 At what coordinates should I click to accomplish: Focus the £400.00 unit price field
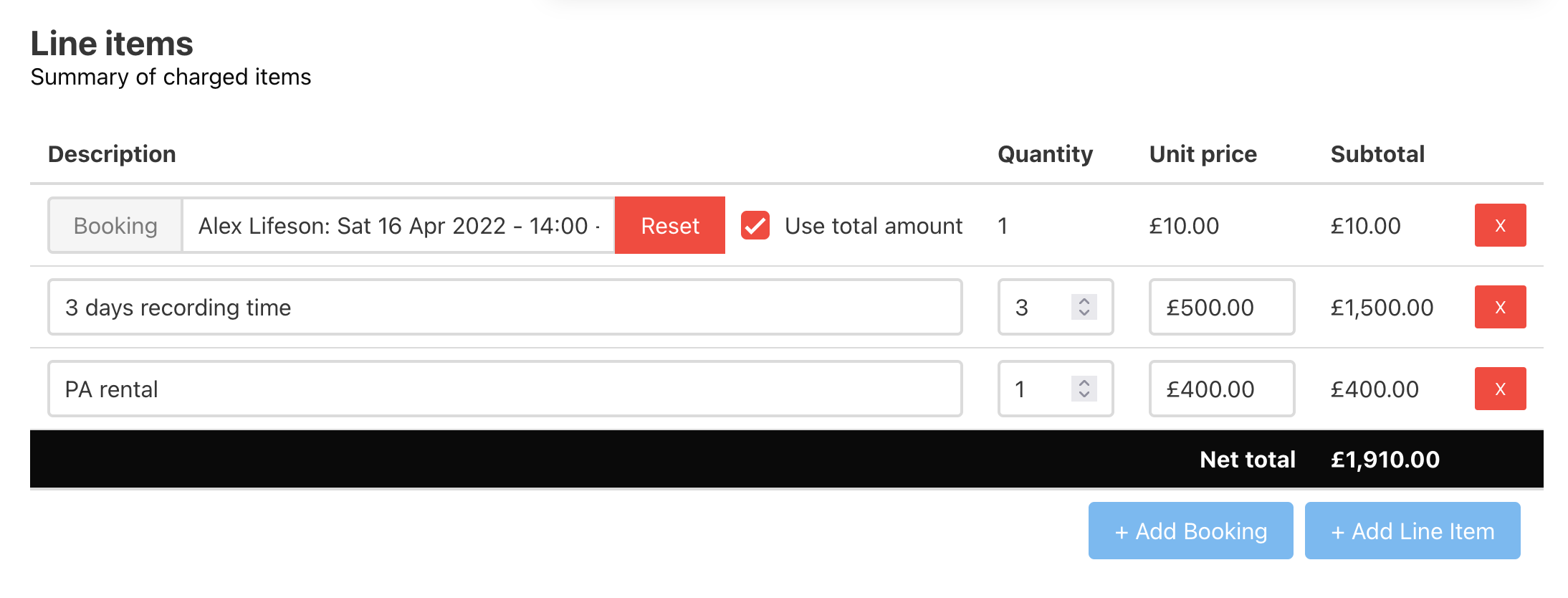click(x=1222, y=389)
